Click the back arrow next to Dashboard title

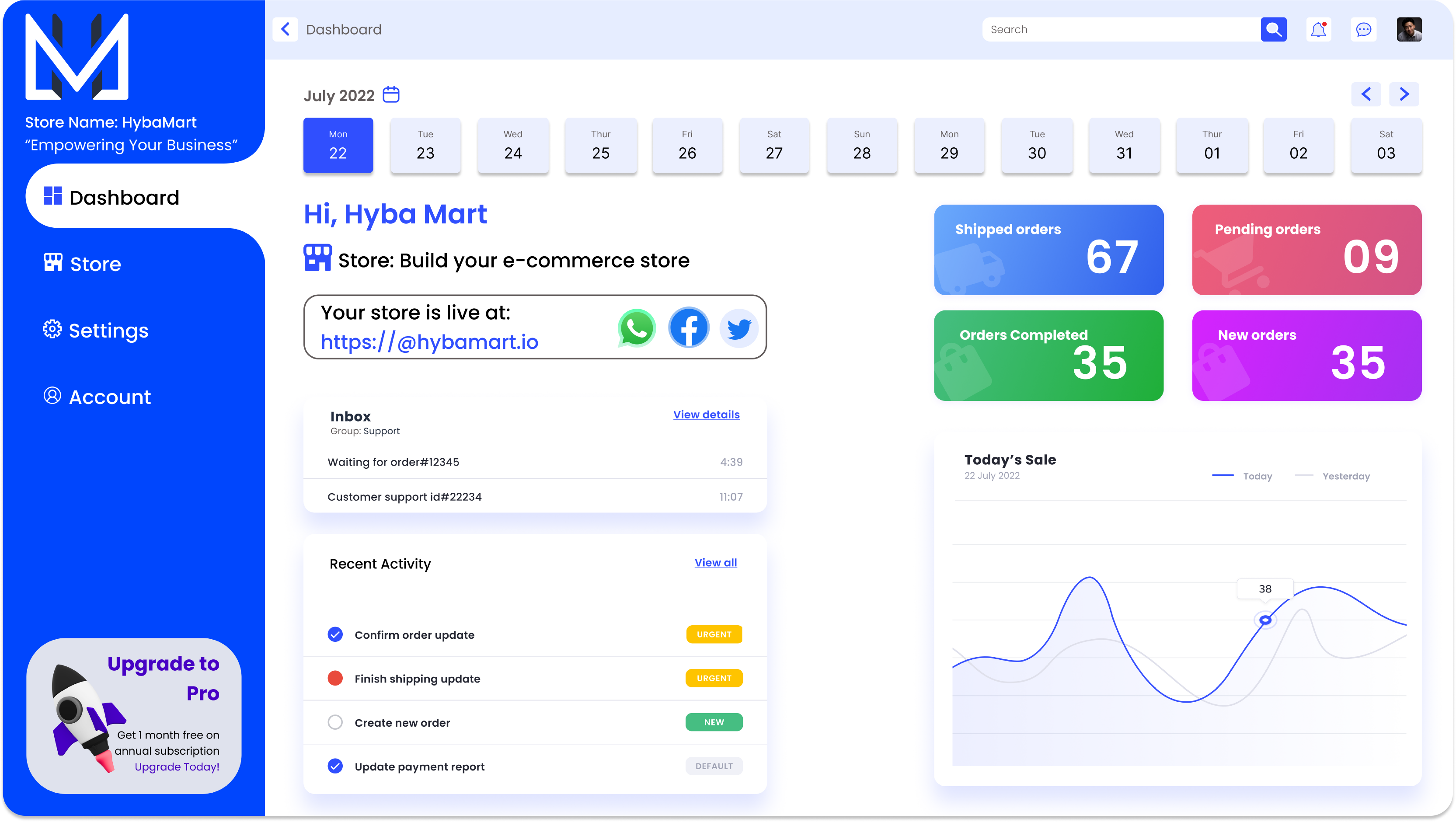point(286,29)
